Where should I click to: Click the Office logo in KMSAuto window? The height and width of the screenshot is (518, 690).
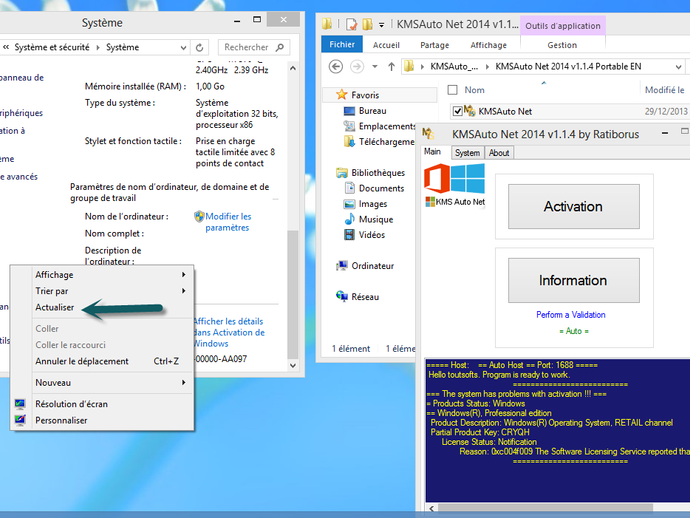[x=437, y=178]
